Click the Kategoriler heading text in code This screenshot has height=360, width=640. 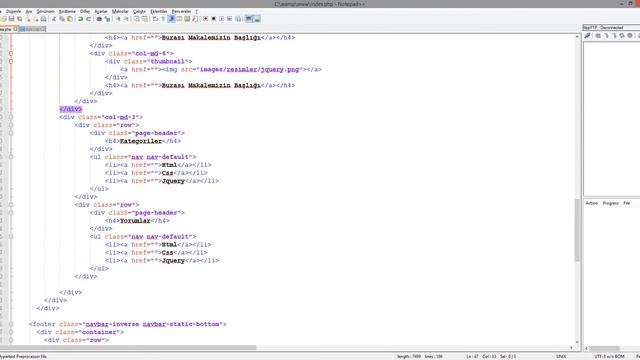[141, 141]
